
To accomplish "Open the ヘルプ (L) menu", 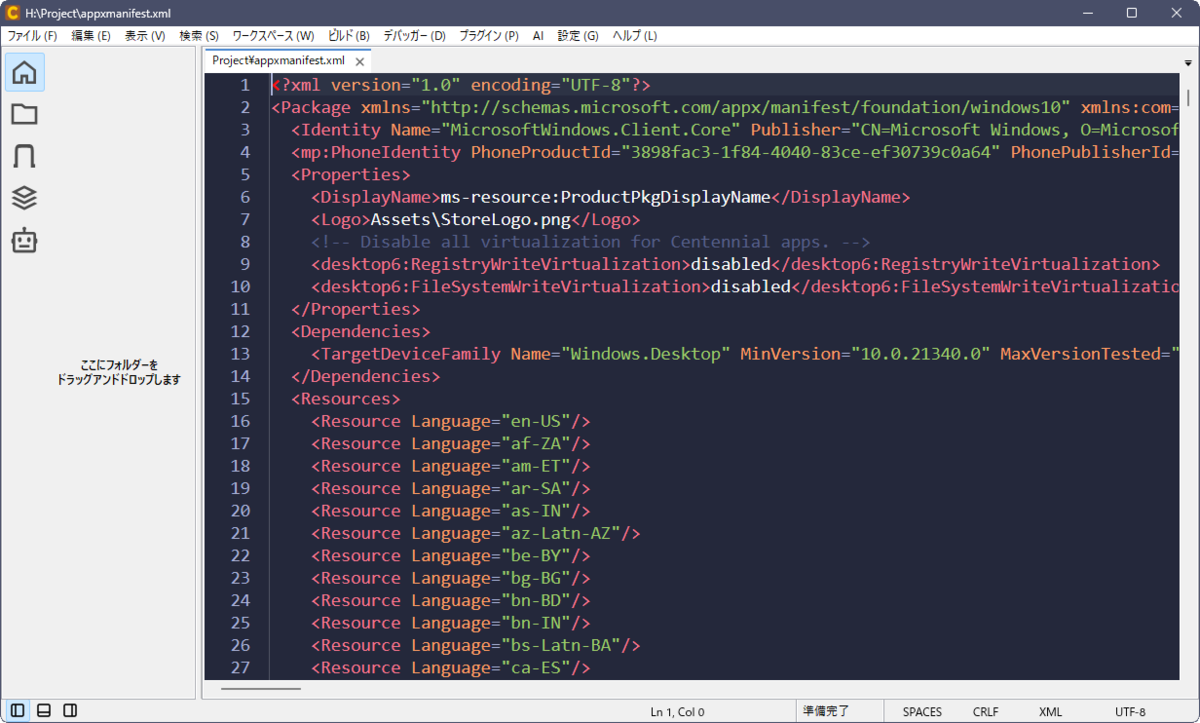I will (x=635, y=35).
